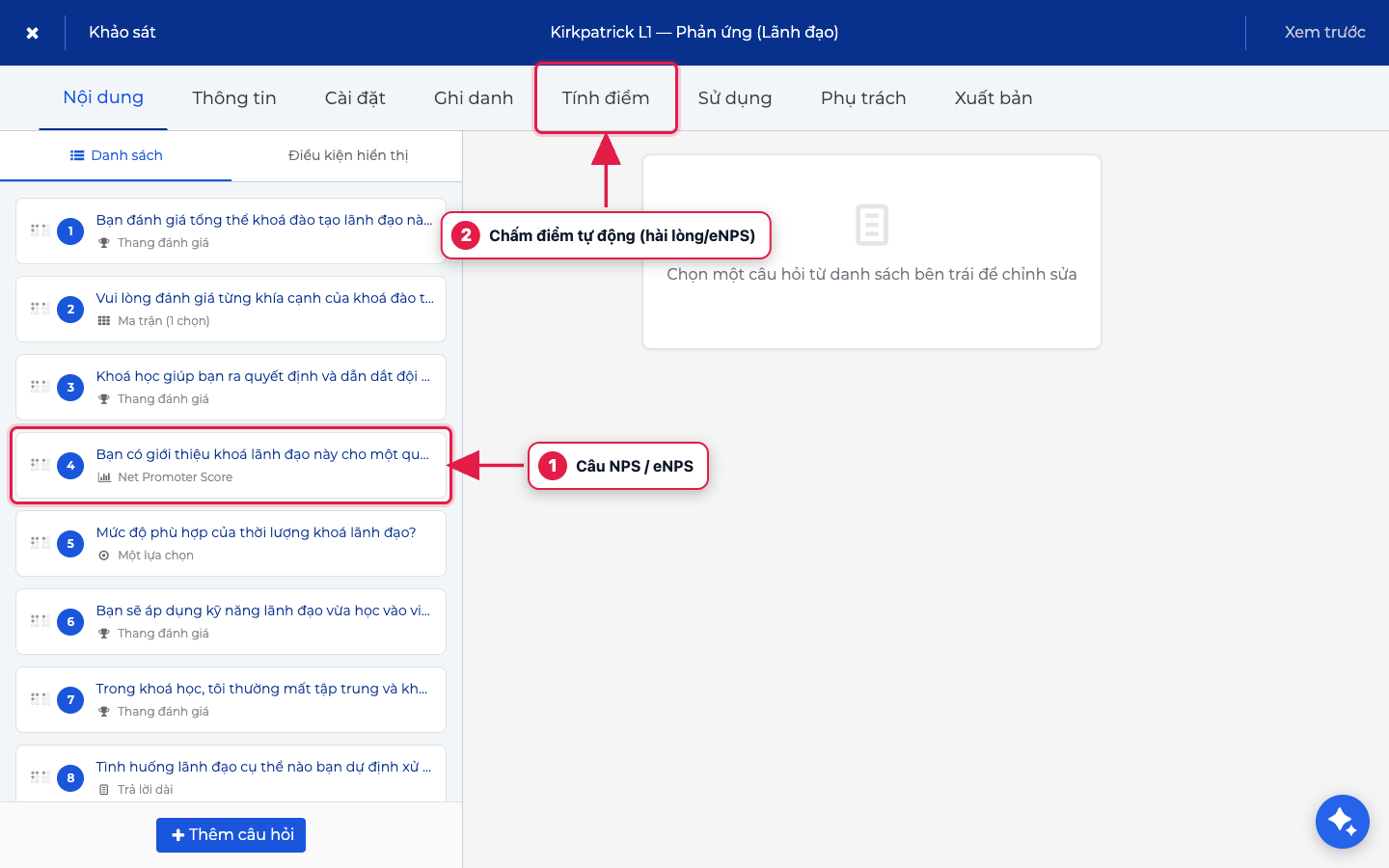Click number badge 1 in question list
This screenshot has width=1389, height=868.
70,231
